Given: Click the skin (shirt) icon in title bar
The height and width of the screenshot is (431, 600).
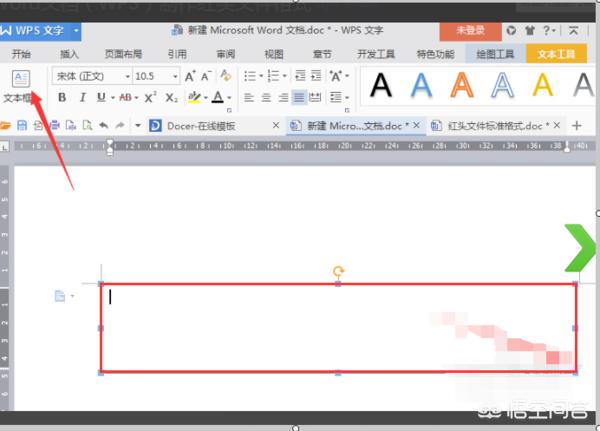Looking at the screenshot, I should [x=530, y=31].
